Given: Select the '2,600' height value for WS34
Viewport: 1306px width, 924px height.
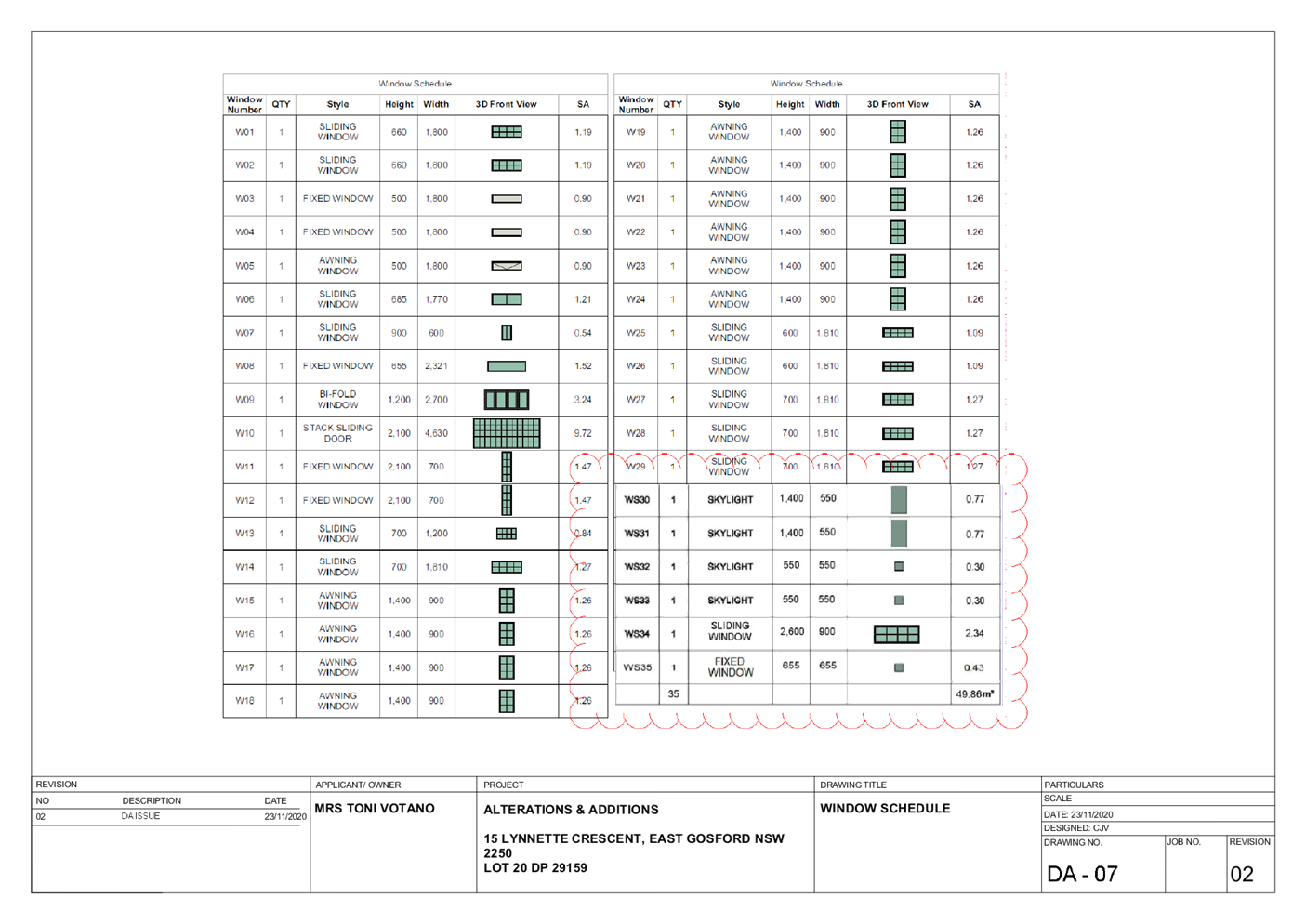Looking at the screenshot, I should coord(792,632).
